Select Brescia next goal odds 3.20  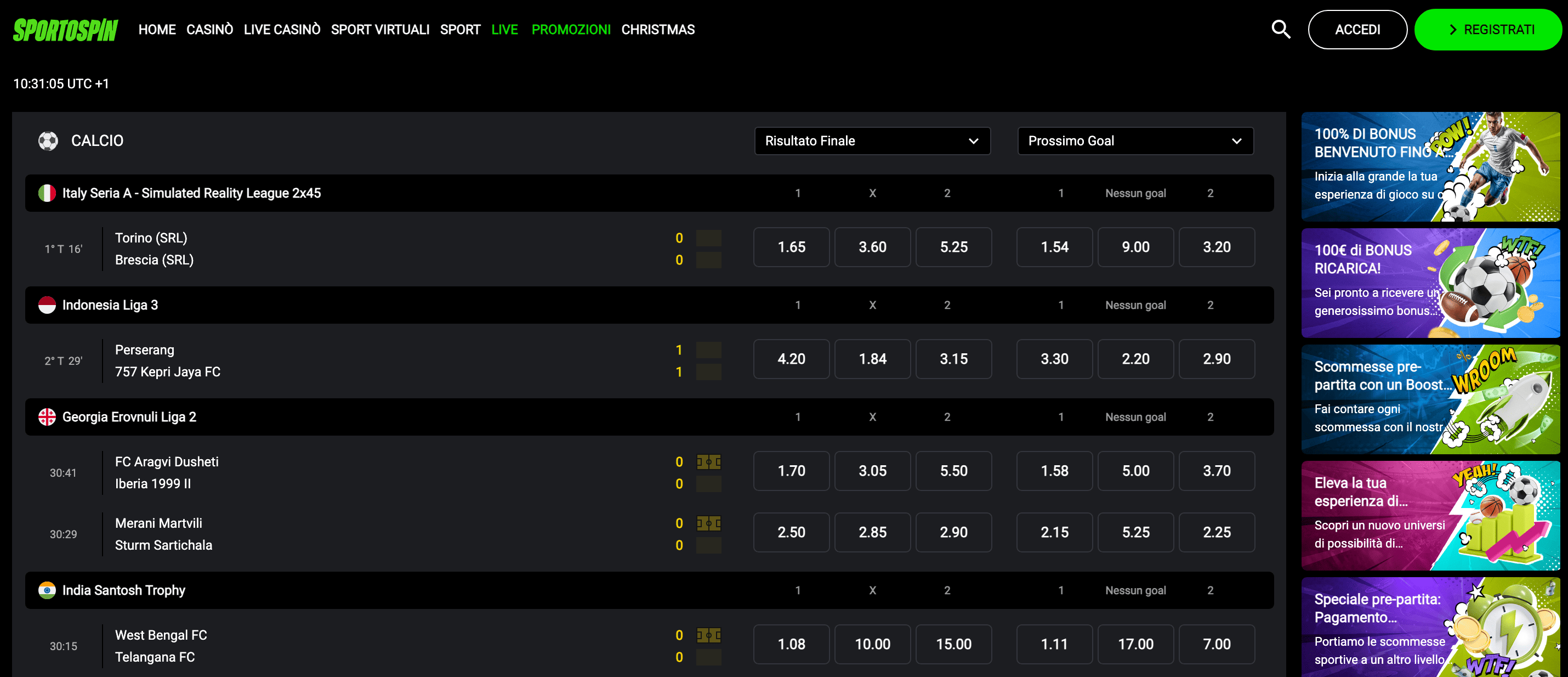(1216, 247)
